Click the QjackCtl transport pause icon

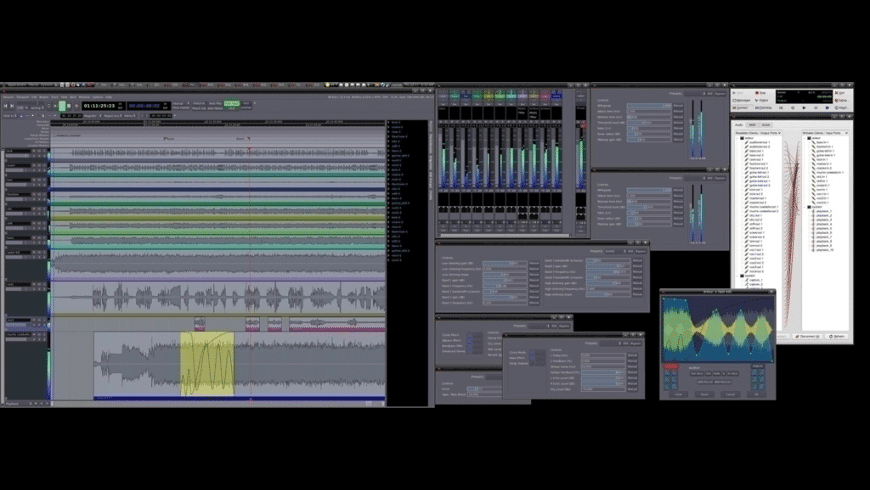pyautogui.click(x=816, y=108)
